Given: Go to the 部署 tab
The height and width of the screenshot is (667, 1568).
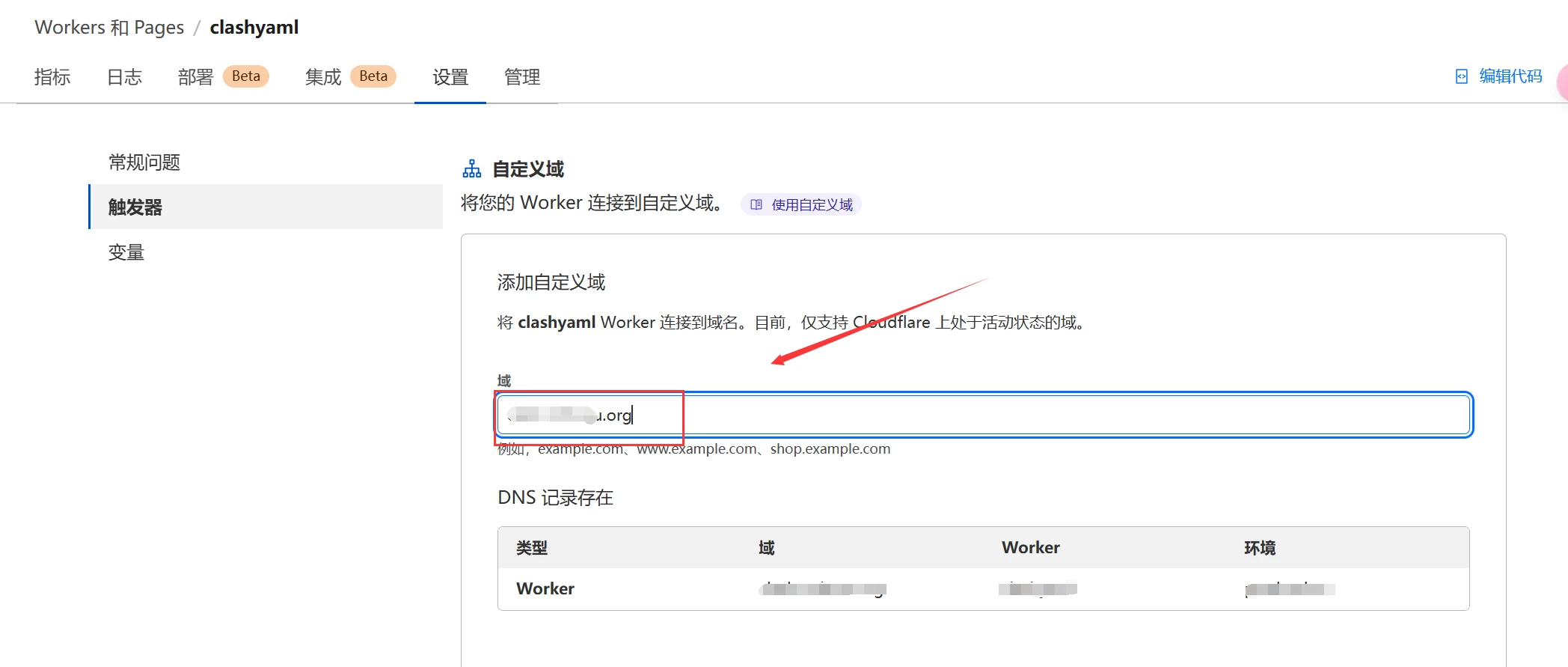Looking at the screenshot, I should point(195,77).
